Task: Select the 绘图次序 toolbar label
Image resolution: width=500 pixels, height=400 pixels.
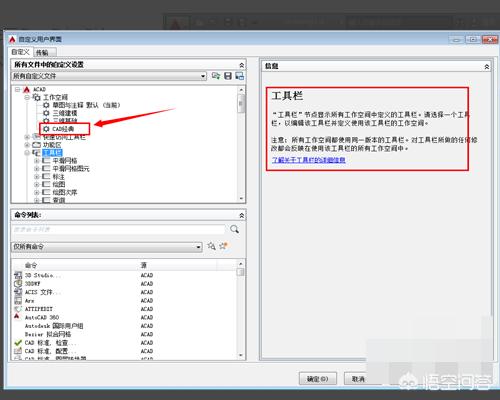Action: [x=65, y=192]
